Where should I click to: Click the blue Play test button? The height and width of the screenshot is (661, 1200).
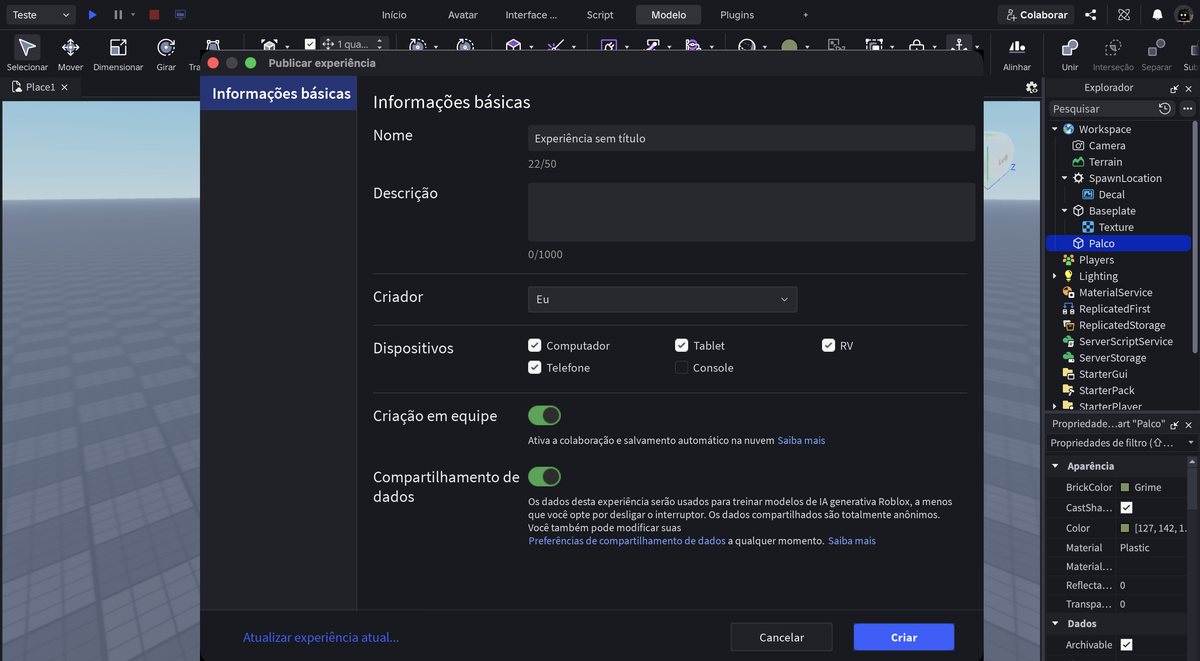(x=92, y=15)
